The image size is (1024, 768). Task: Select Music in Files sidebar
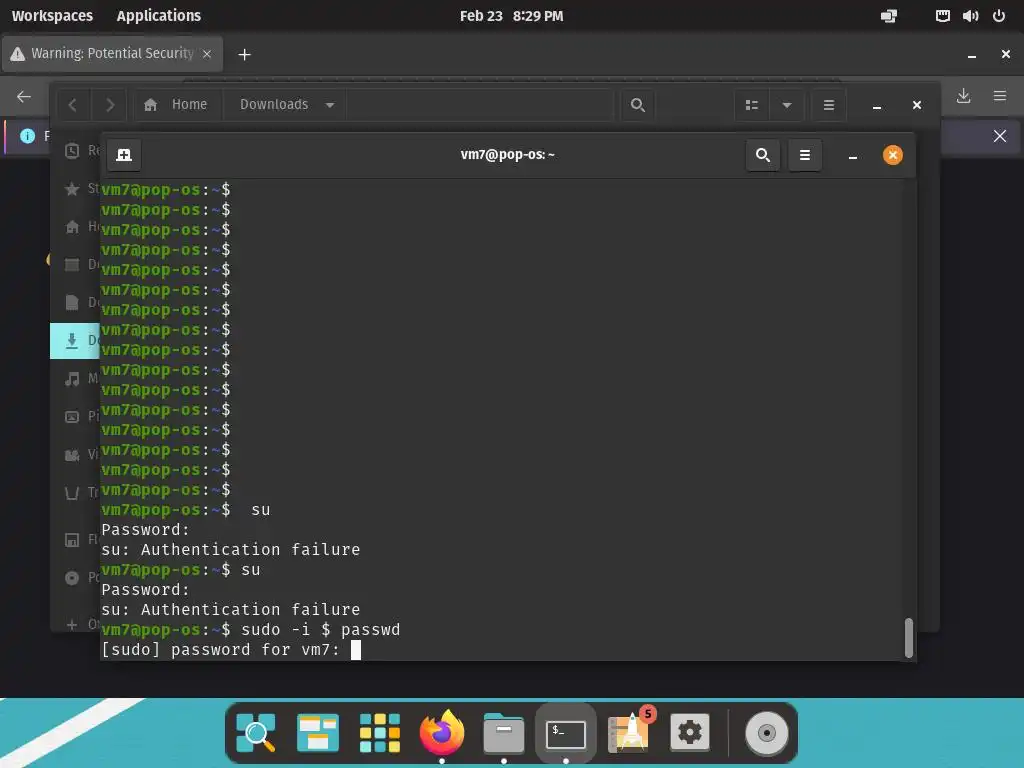[76, 378]
